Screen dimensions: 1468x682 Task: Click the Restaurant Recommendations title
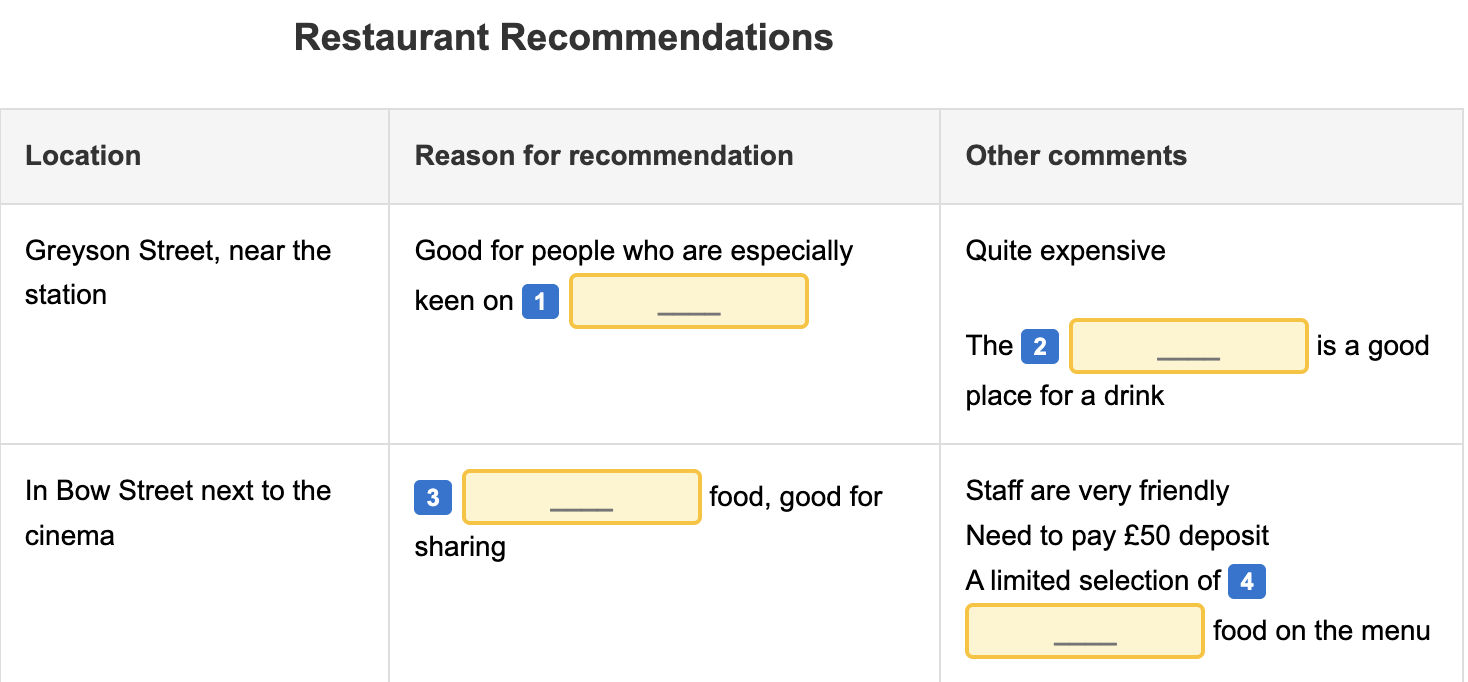563,38
